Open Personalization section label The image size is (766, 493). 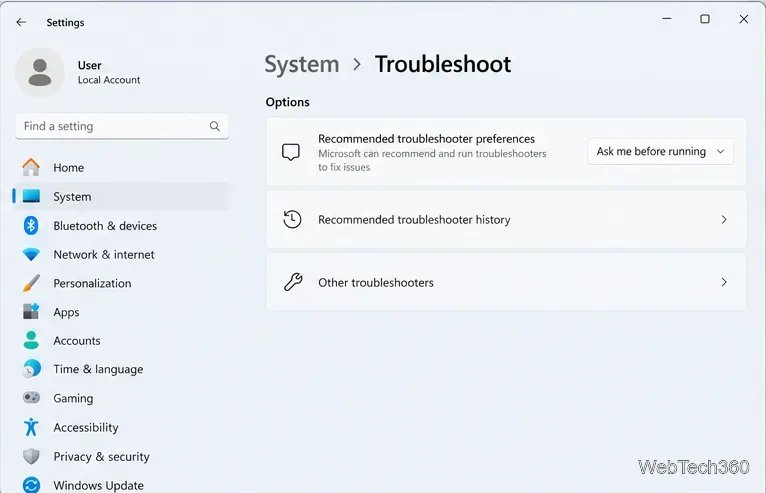(92, 283)
